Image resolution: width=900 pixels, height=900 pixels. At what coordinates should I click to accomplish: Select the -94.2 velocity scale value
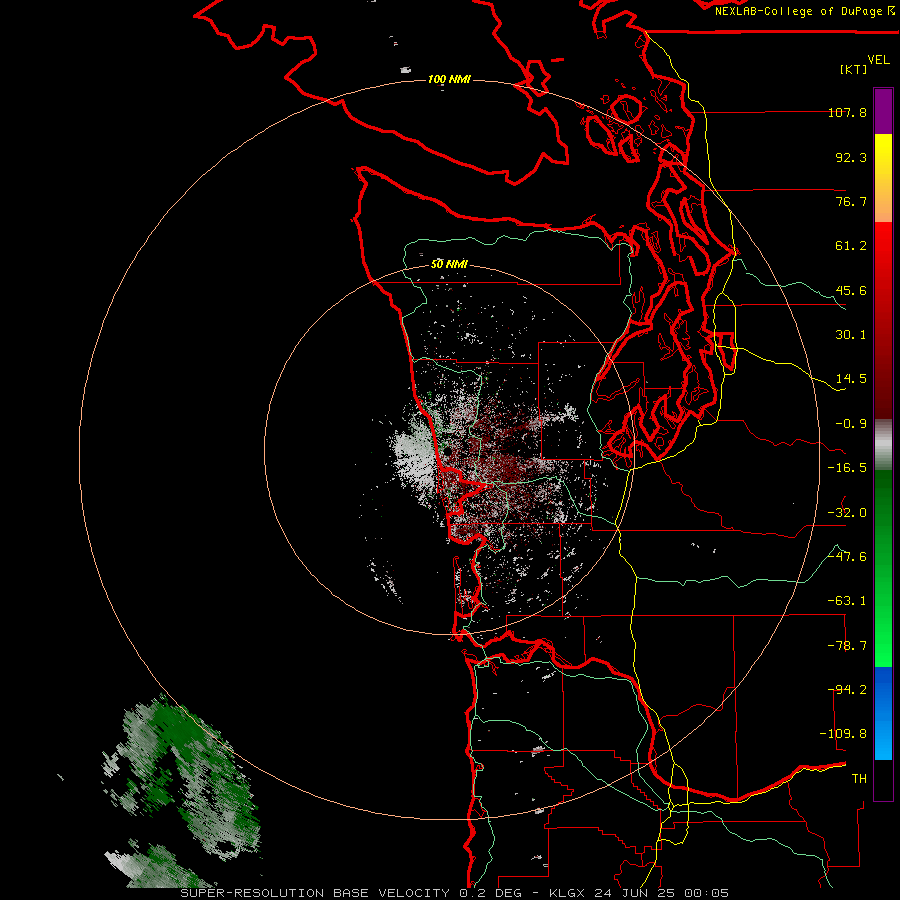[847, 690]
